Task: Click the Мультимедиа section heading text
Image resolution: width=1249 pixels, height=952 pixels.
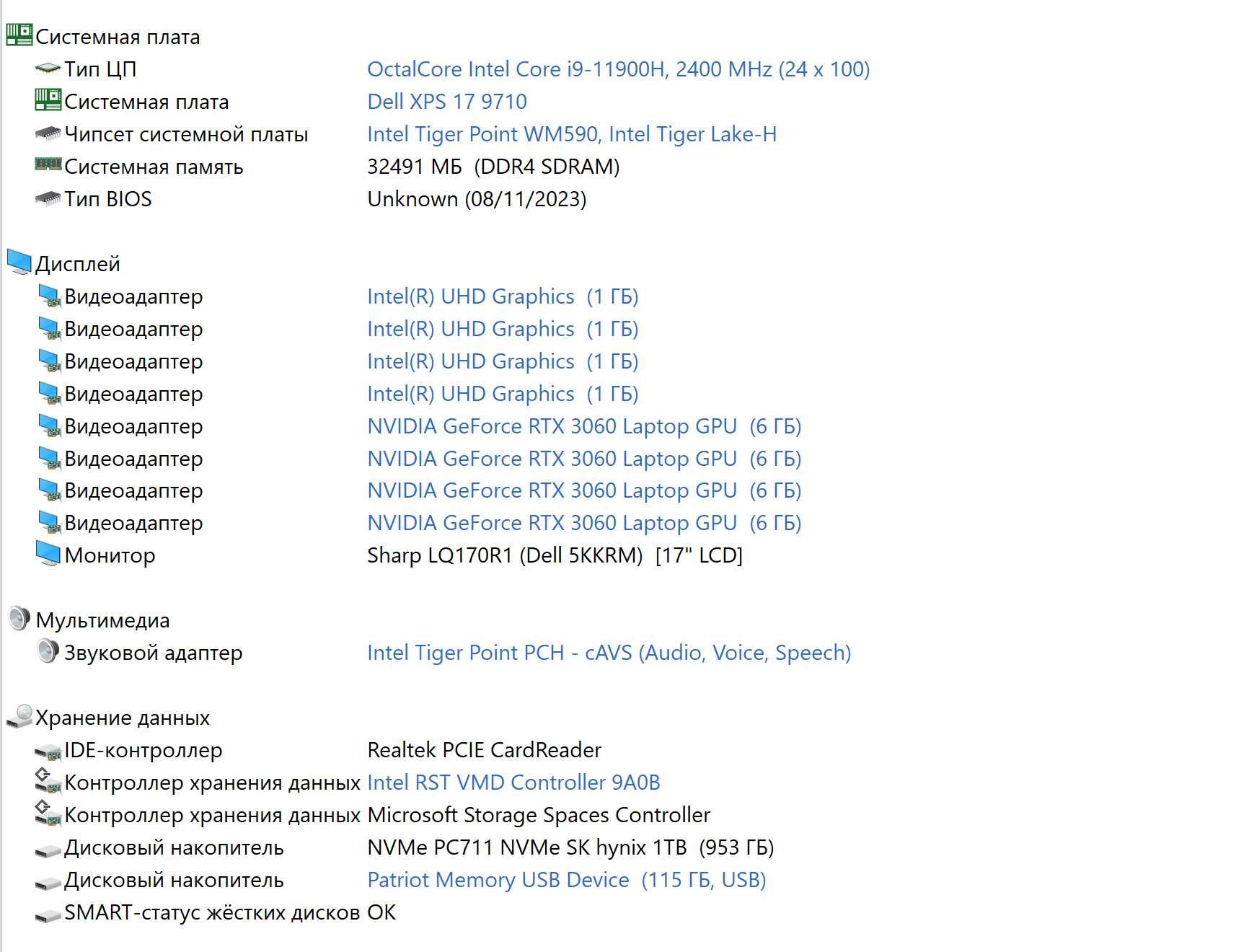Action: [102, 620]
